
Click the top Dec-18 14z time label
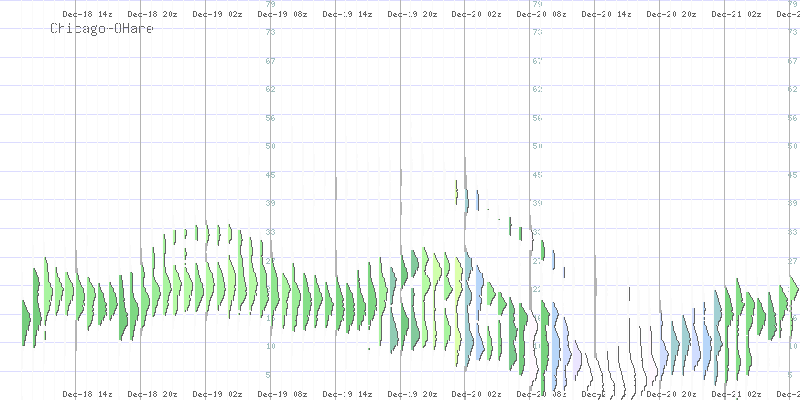pyautogui.click(x=85, y=15)
